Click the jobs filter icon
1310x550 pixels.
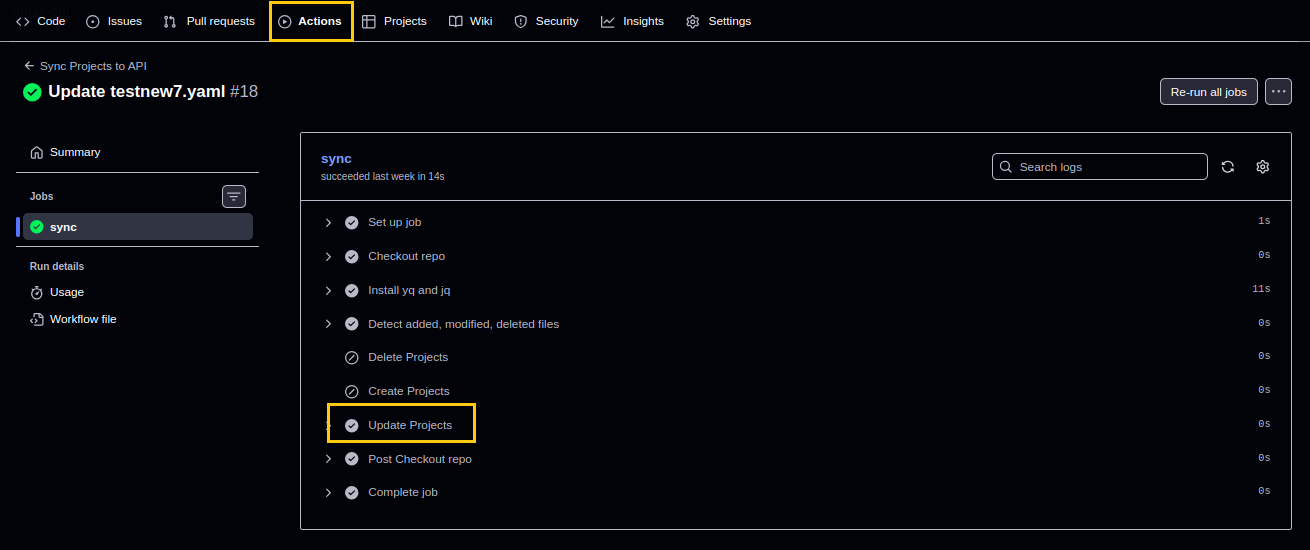pos(234,196)
